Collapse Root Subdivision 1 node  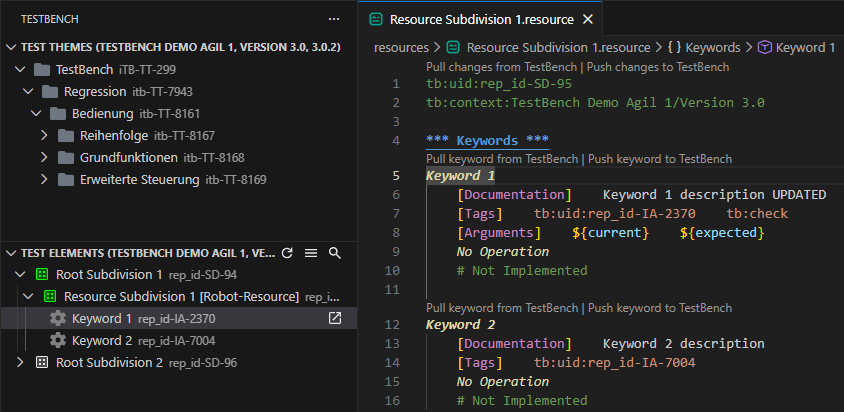coord(20,275)
